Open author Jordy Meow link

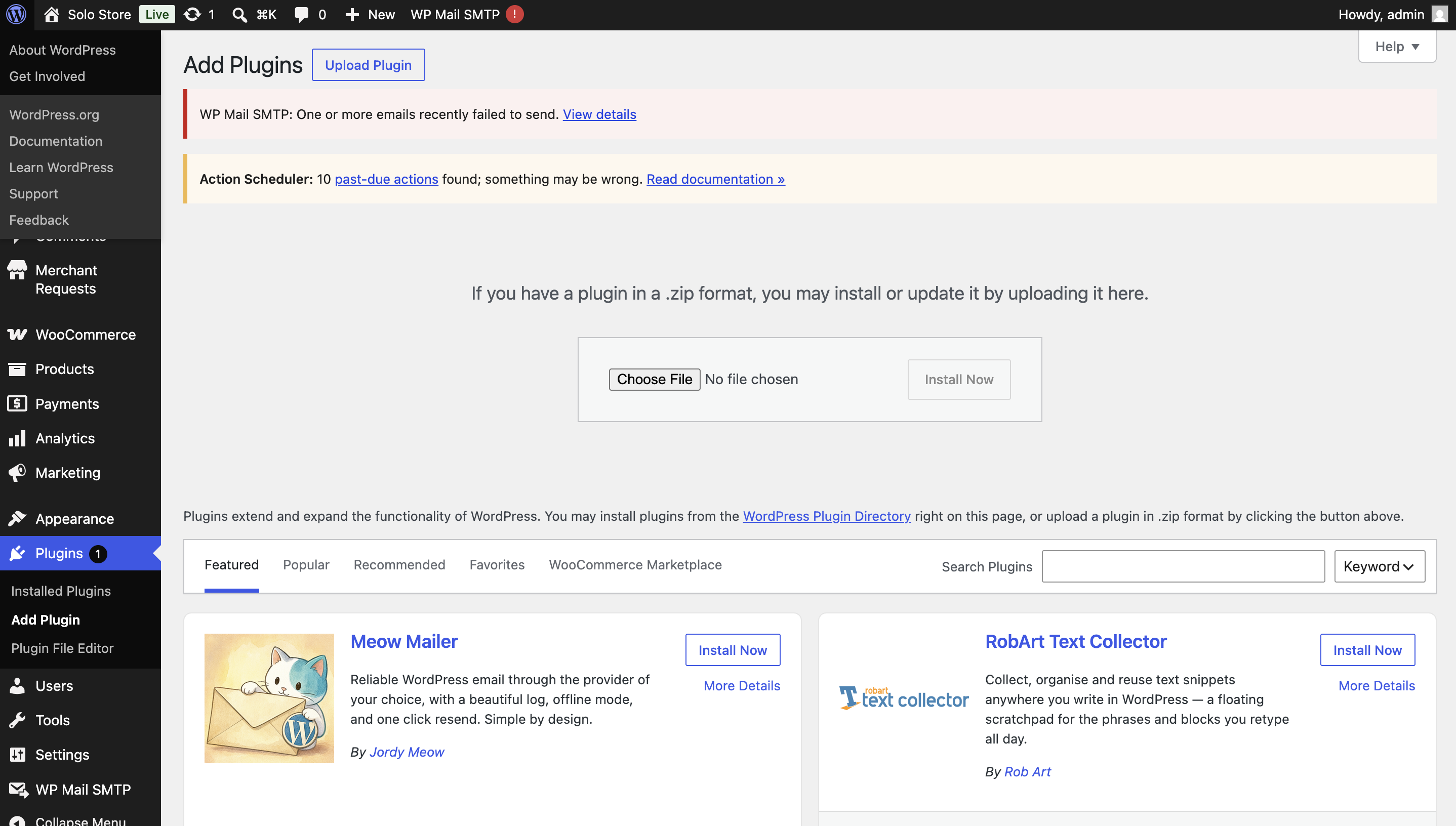[407, 752]
